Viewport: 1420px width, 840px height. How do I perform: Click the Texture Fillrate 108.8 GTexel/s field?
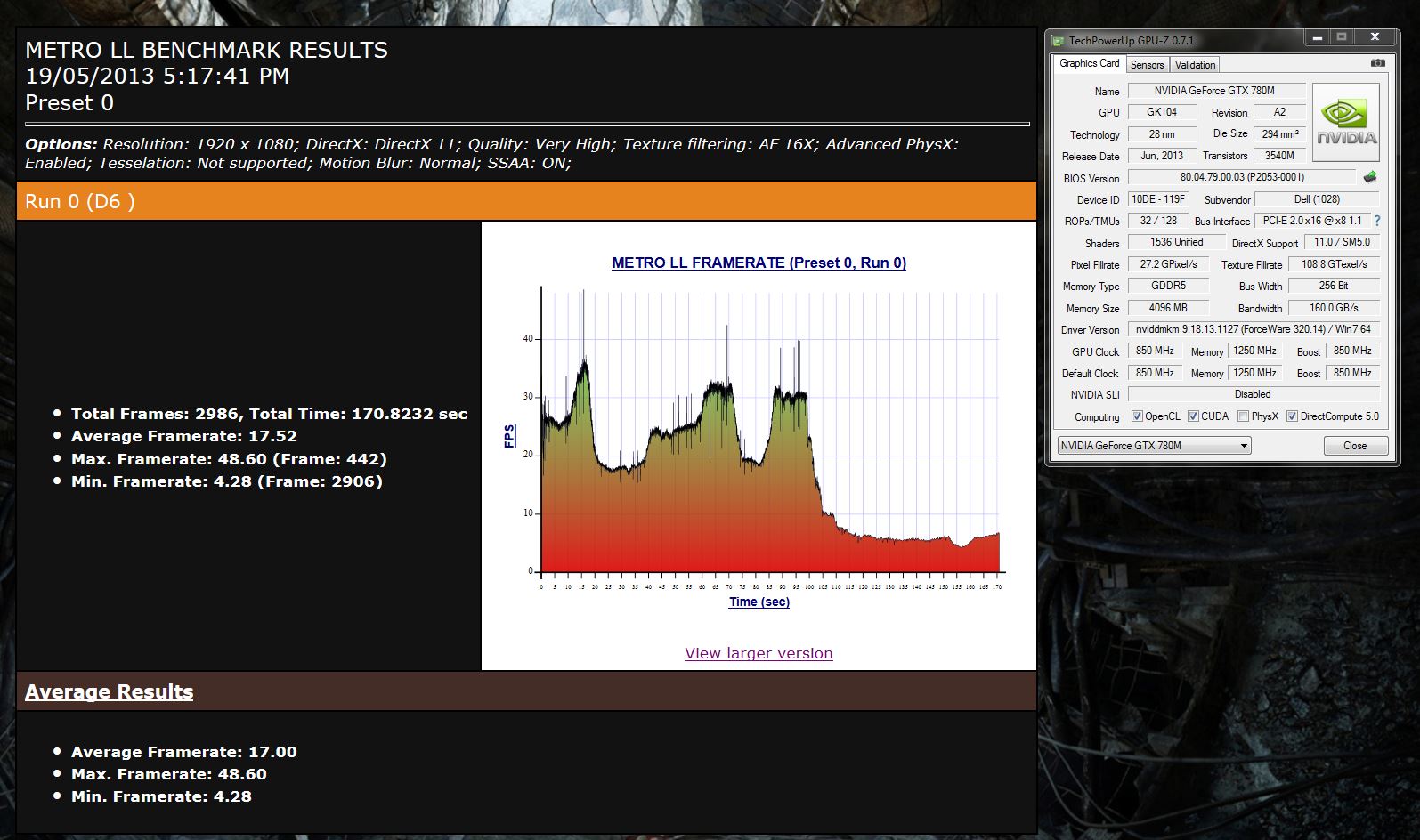tap(1334, 264)
